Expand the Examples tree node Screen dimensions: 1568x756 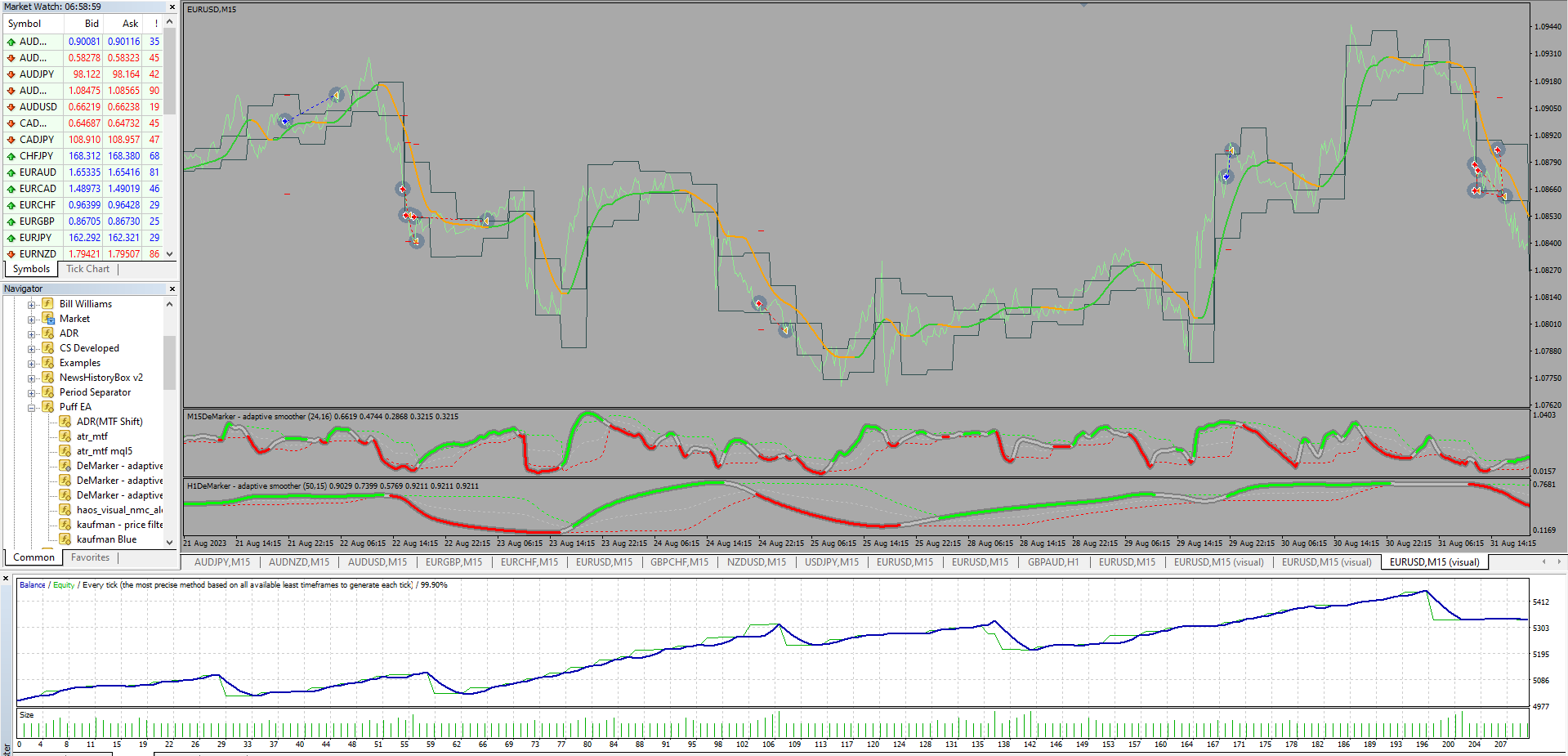pyautogui.click(x=31, y=364)
